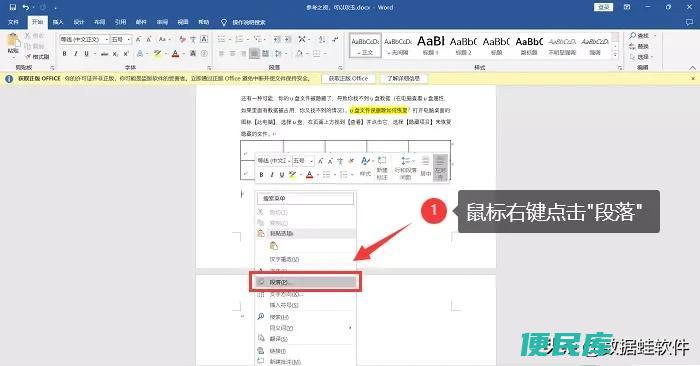
Task: Click the lightbulb Tell Me search icon
Action: coord(224,22)
